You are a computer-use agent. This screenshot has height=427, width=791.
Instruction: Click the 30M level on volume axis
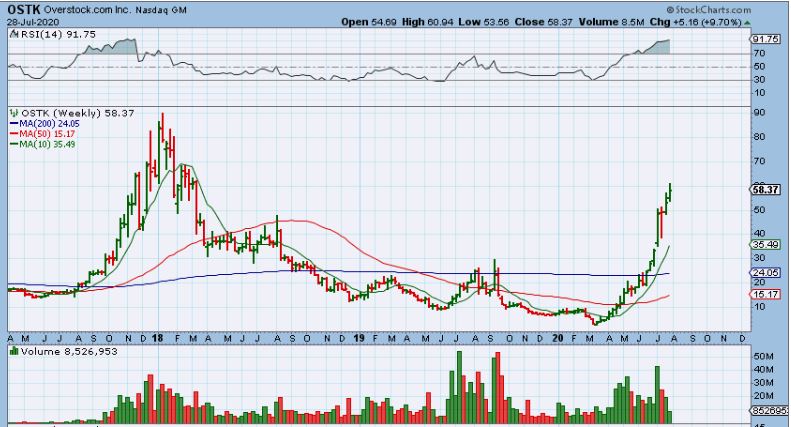click(x=763, y=383)
